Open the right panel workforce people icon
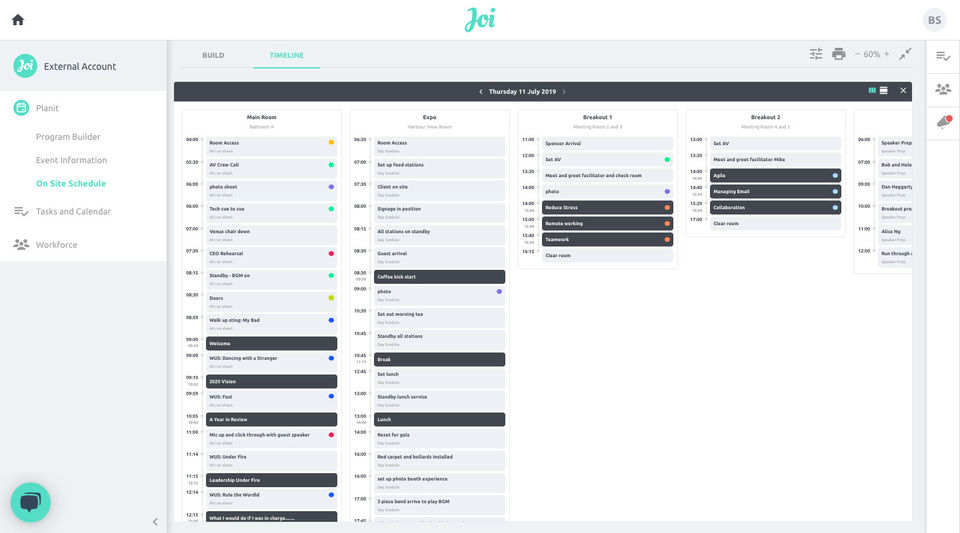The image size is (960, 533). pyautogui.click(x=943, y=89)
